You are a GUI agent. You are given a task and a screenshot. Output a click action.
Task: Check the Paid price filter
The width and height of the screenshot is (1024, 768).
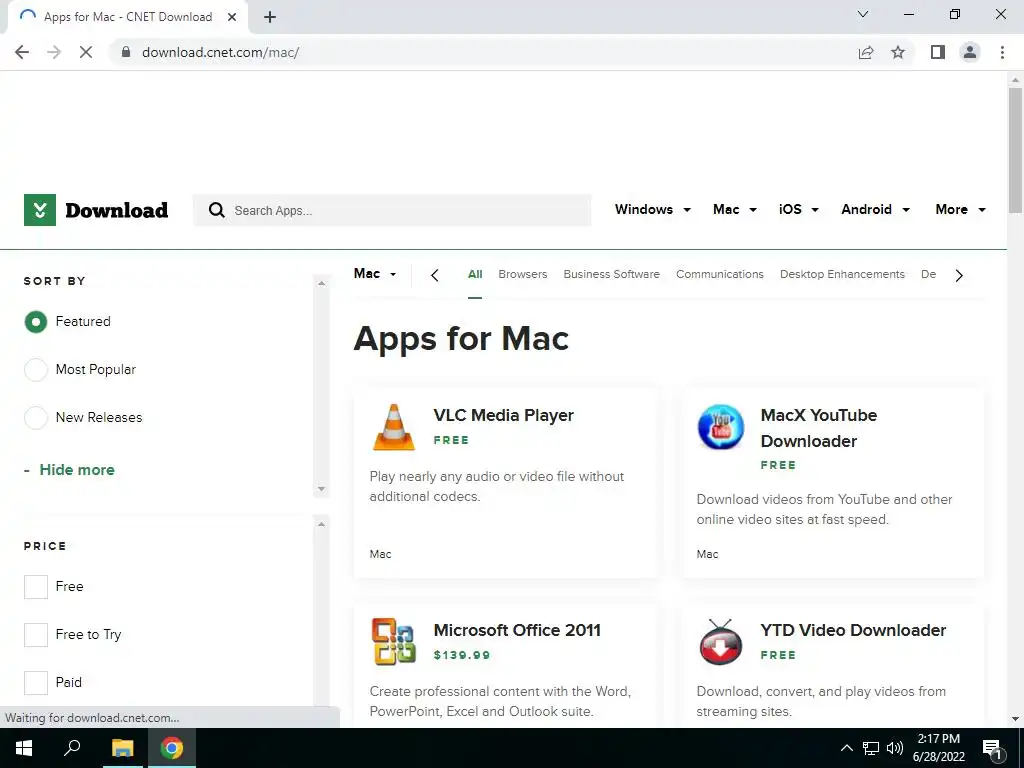[36, 682]
